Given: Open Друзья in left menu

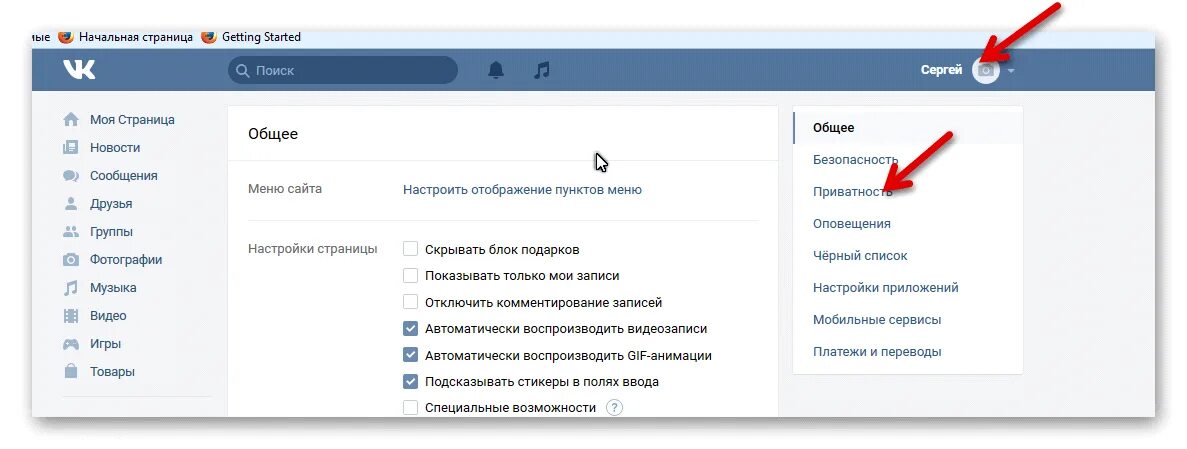Looking at the screenshot, I should pos(111,204).
